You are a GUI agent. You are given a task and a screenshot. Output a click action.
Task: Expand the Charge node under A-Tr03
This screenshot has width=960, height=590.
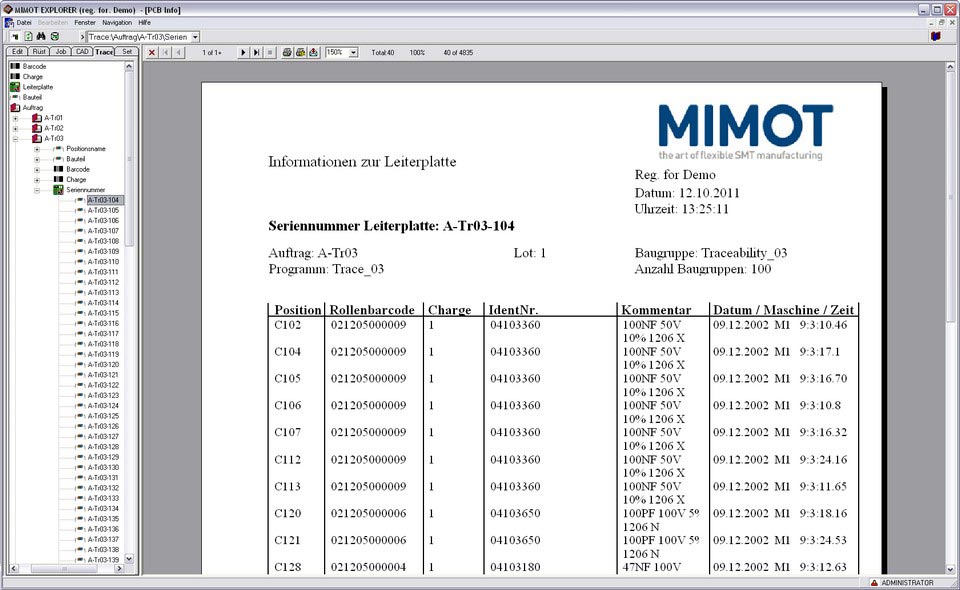pos(37,180)
